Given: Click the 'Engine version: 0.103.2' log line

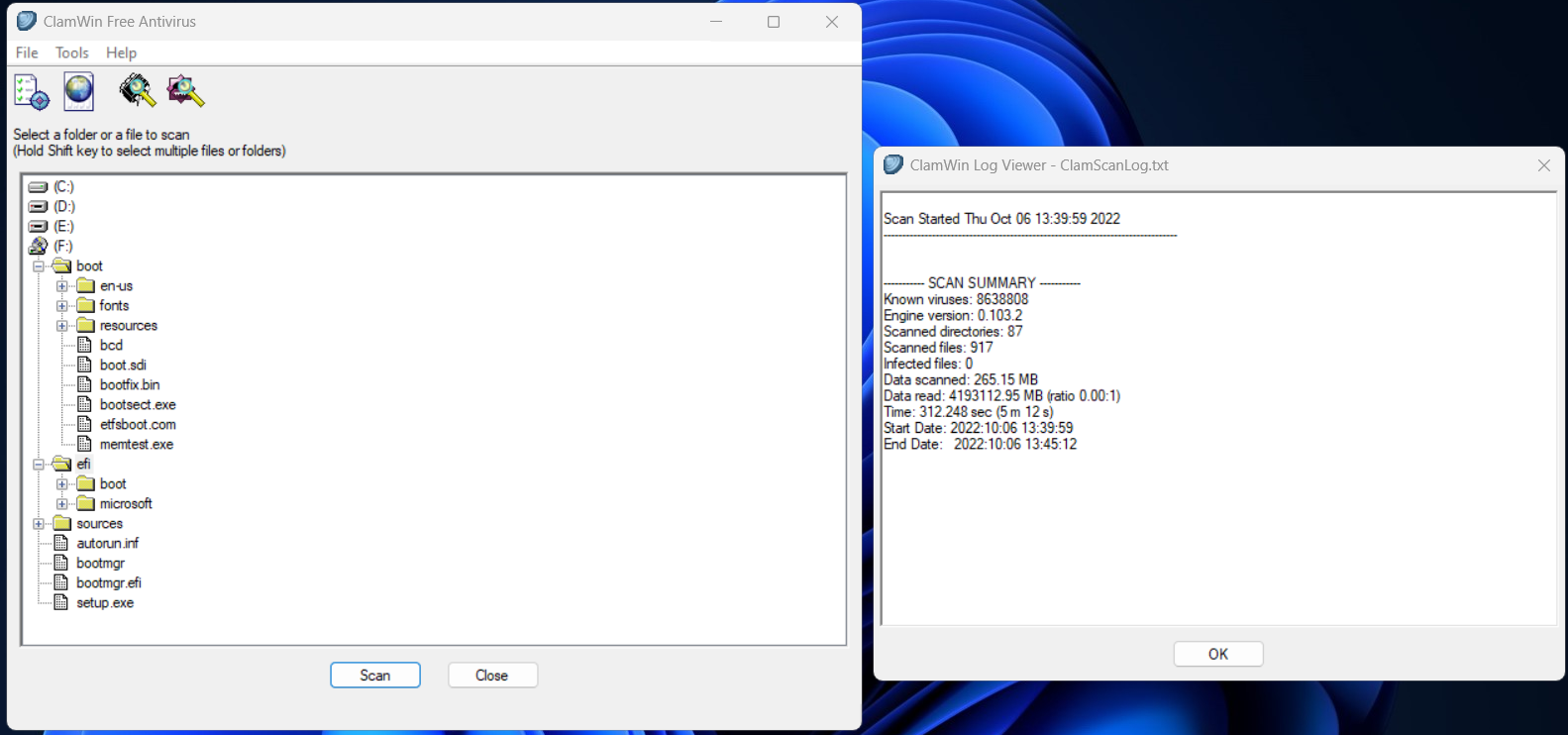Looking at the screenshot, I should (x=953, y=315).
